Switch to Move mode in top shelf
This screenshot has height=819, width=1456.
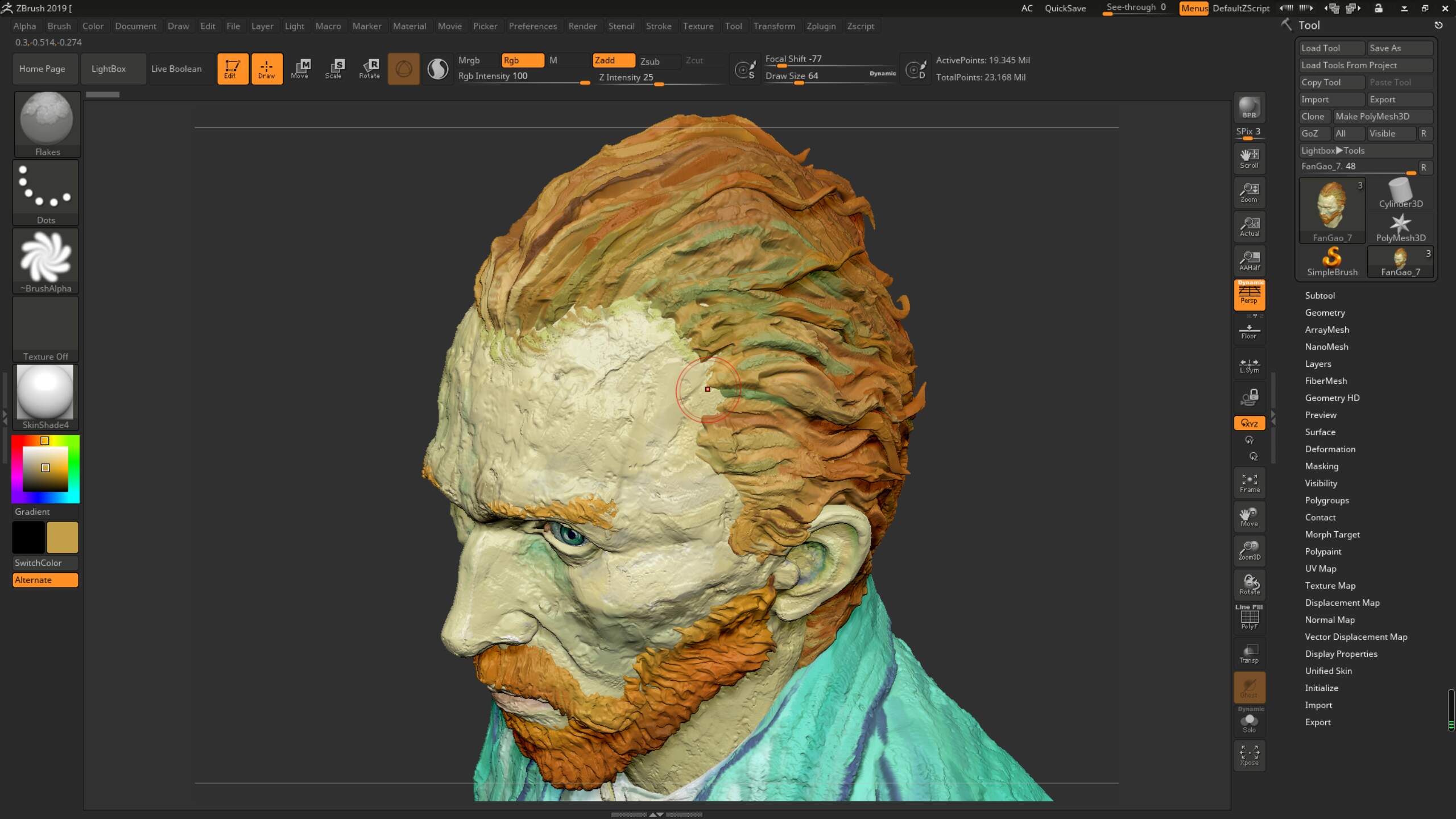300,69
